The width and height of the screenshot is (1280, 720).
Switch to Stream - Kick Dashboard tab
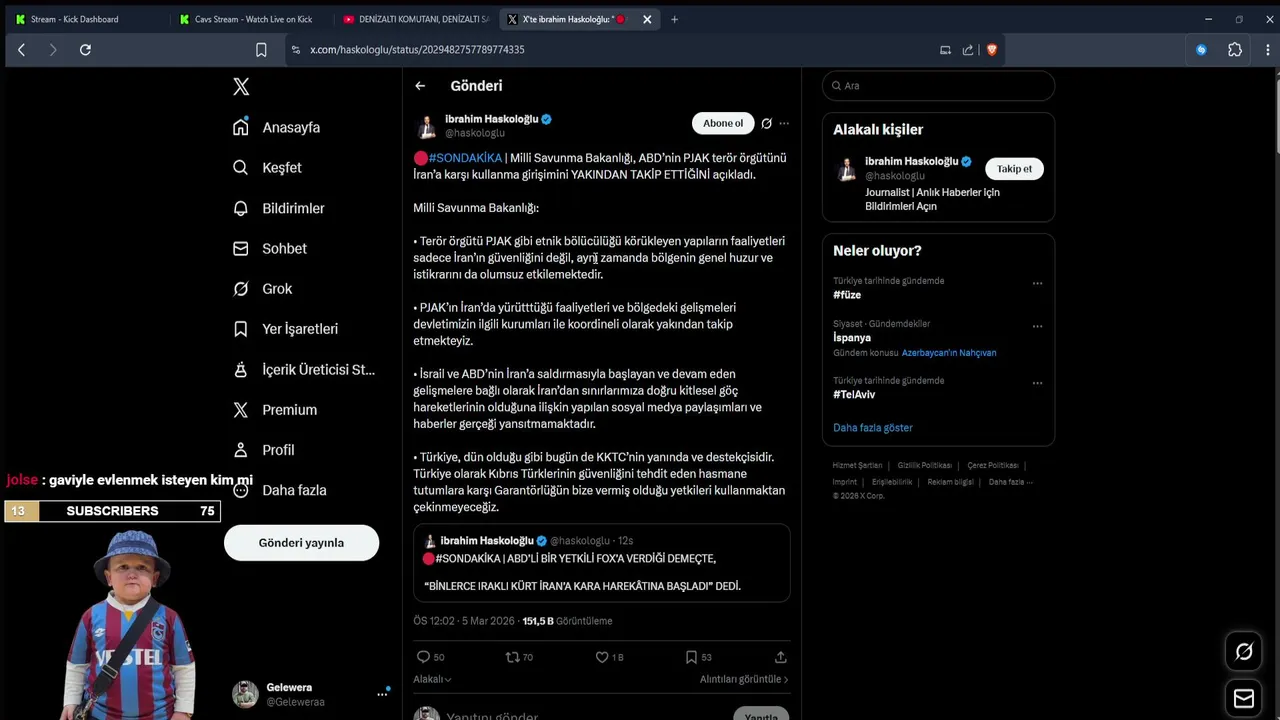click(84, 19)
